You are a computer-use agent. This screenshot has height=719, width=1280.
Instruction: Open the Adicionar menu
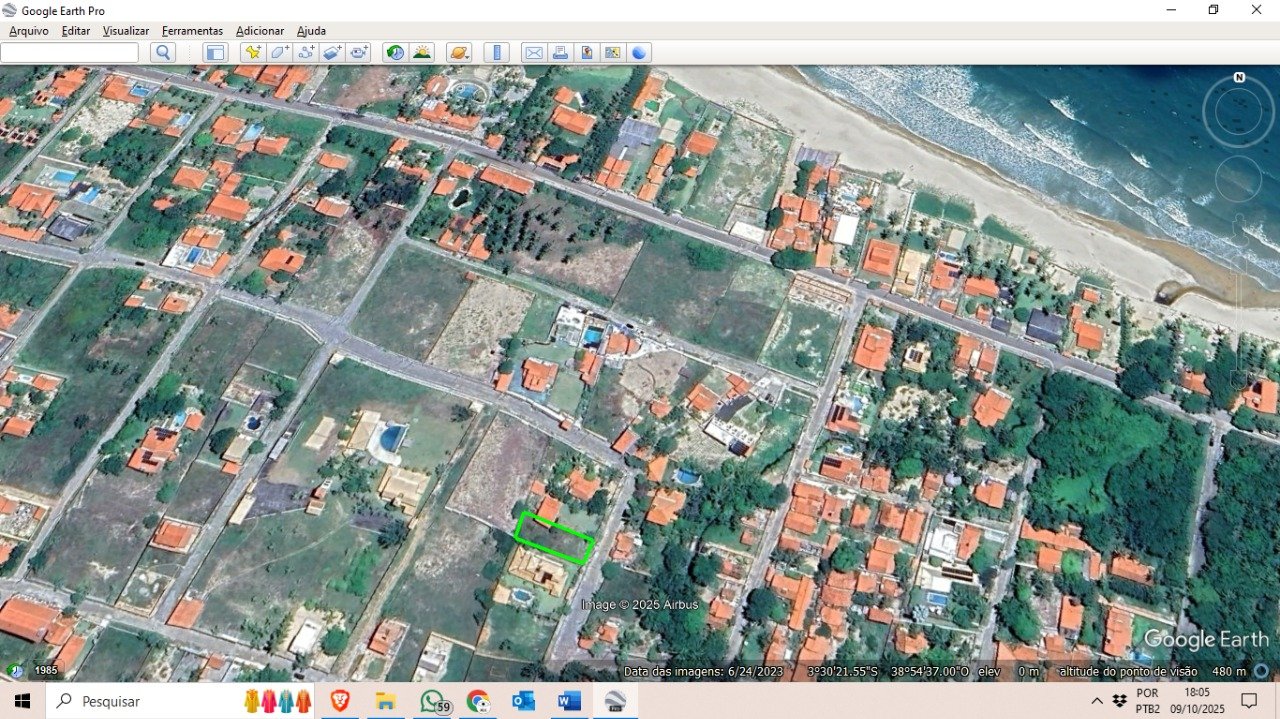click(x=260, y=31)
